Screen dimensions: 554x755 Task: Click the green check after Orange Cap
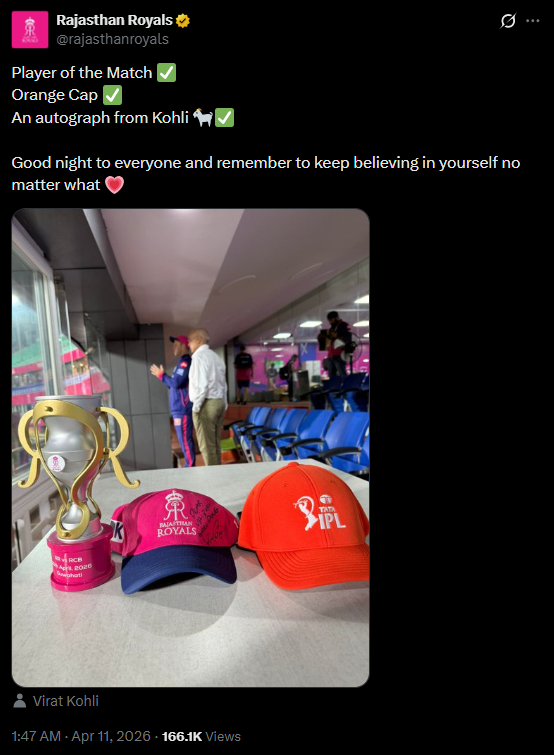[x=112, y=95]
